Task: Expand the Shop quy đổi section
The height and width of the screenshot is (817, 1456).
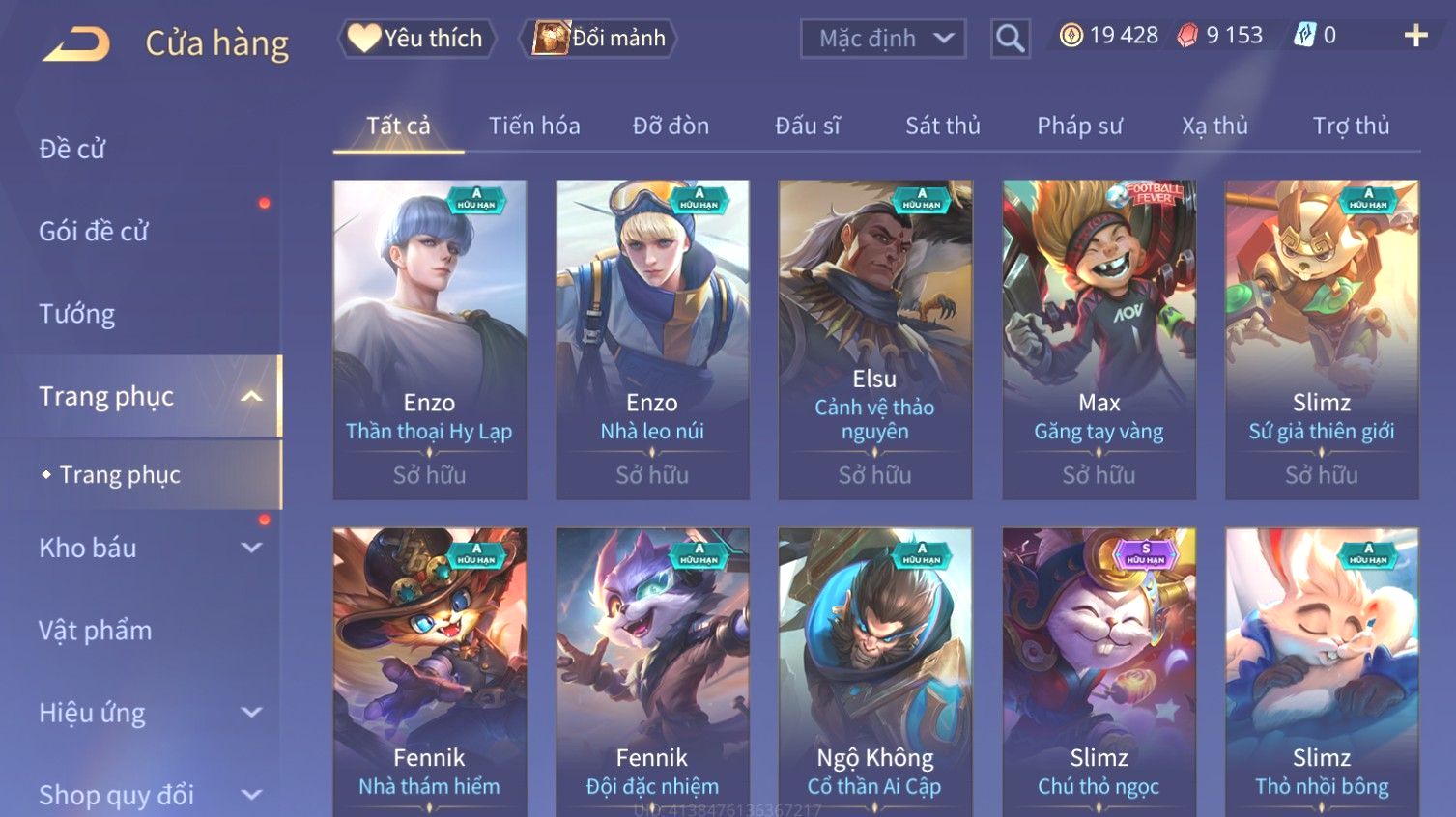Action: pos(251,795)
